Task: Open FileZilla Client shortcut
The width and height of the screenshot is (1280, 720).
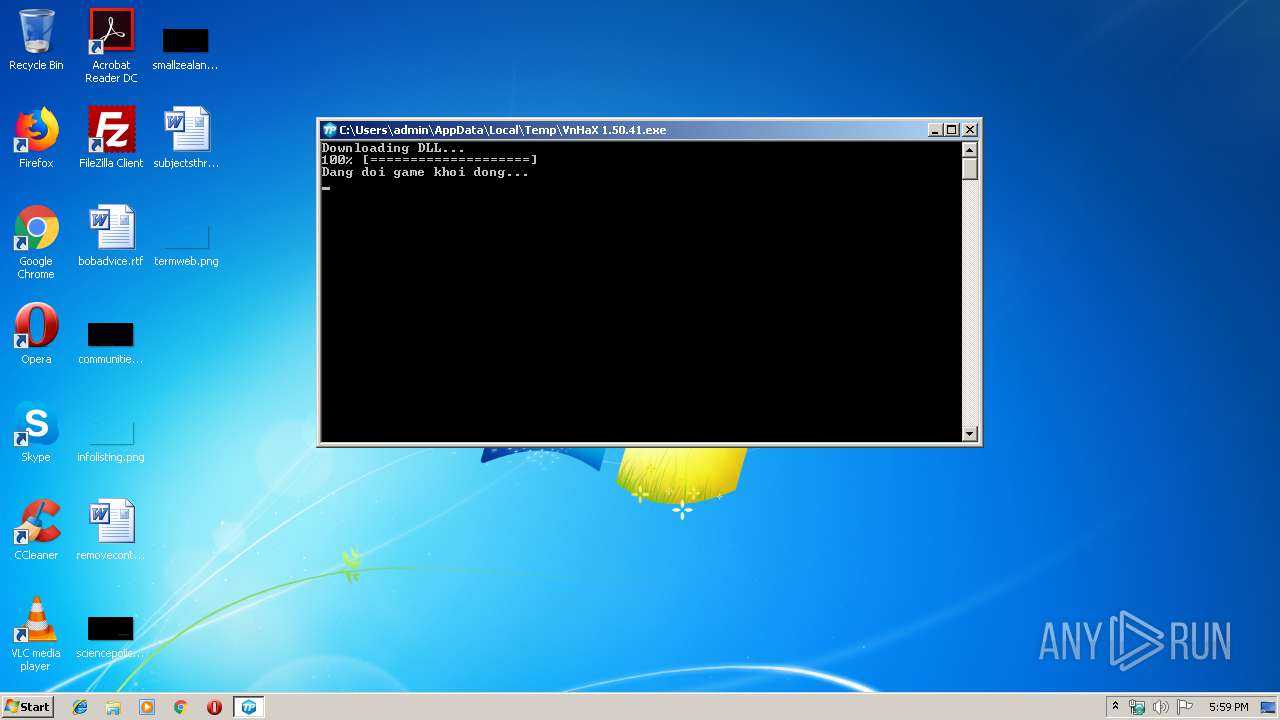Action: pyautogui.click(x=111, y=138)
